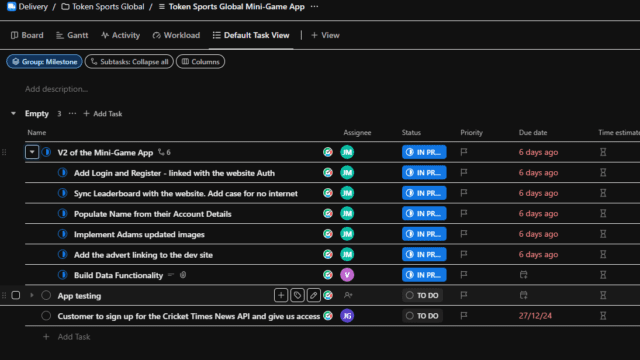Screen dimensions: 640x360
Task: Click subtask count icon beside V2 of the Mini-Game App
Action: click(x=164, y=152)
